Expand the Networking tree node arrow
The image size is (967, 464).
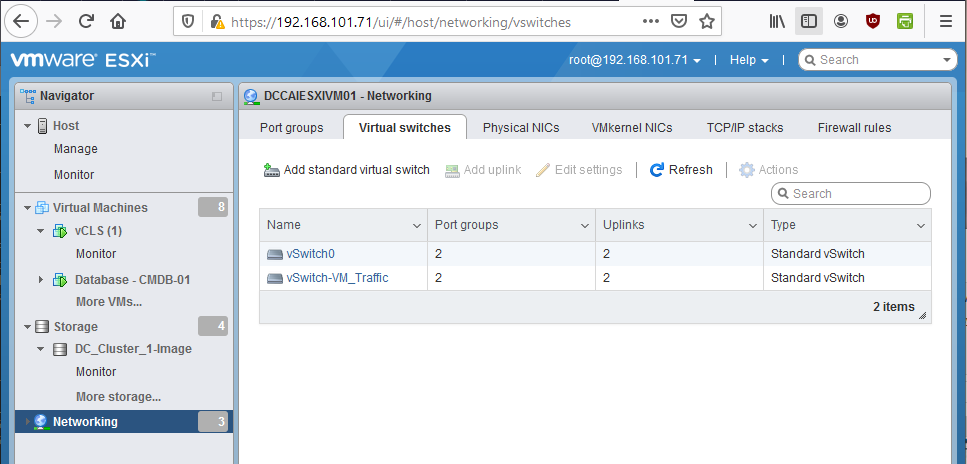27,422
